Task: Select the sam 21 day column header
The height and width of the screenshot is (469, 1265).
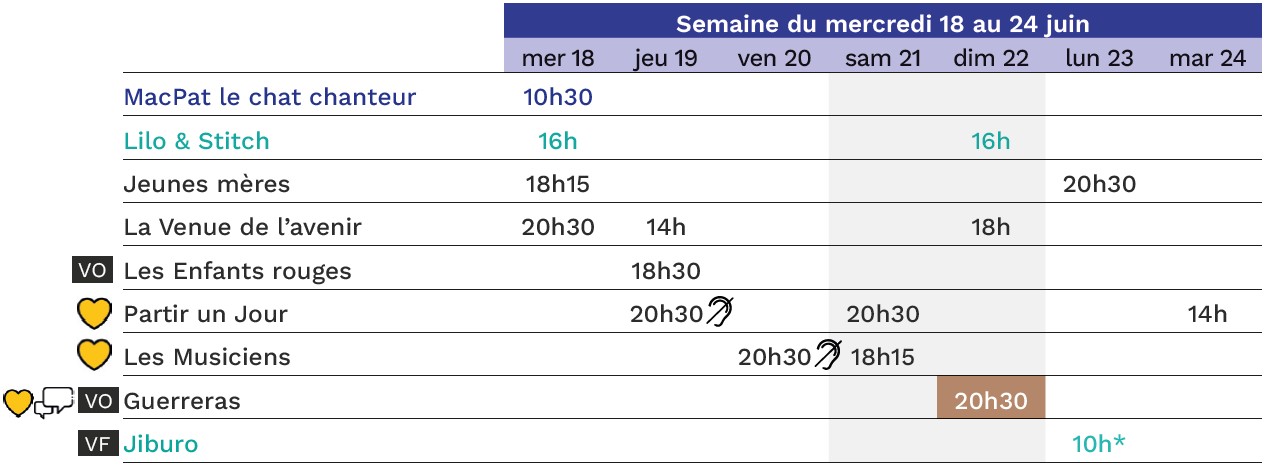Action: (x=883, y=58)
